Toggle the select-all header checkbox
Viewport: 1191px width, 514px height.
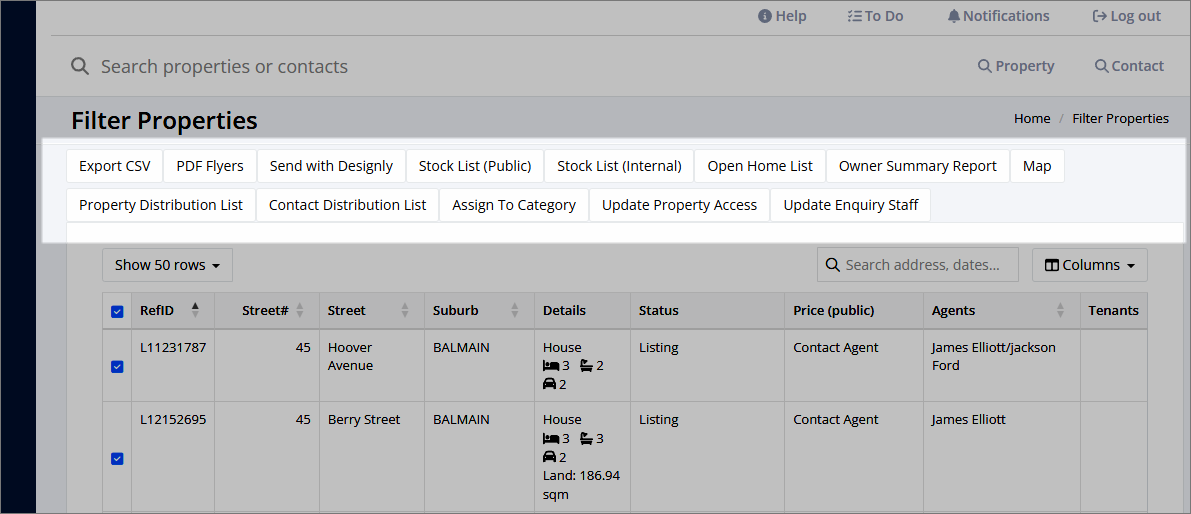(117, 311)
